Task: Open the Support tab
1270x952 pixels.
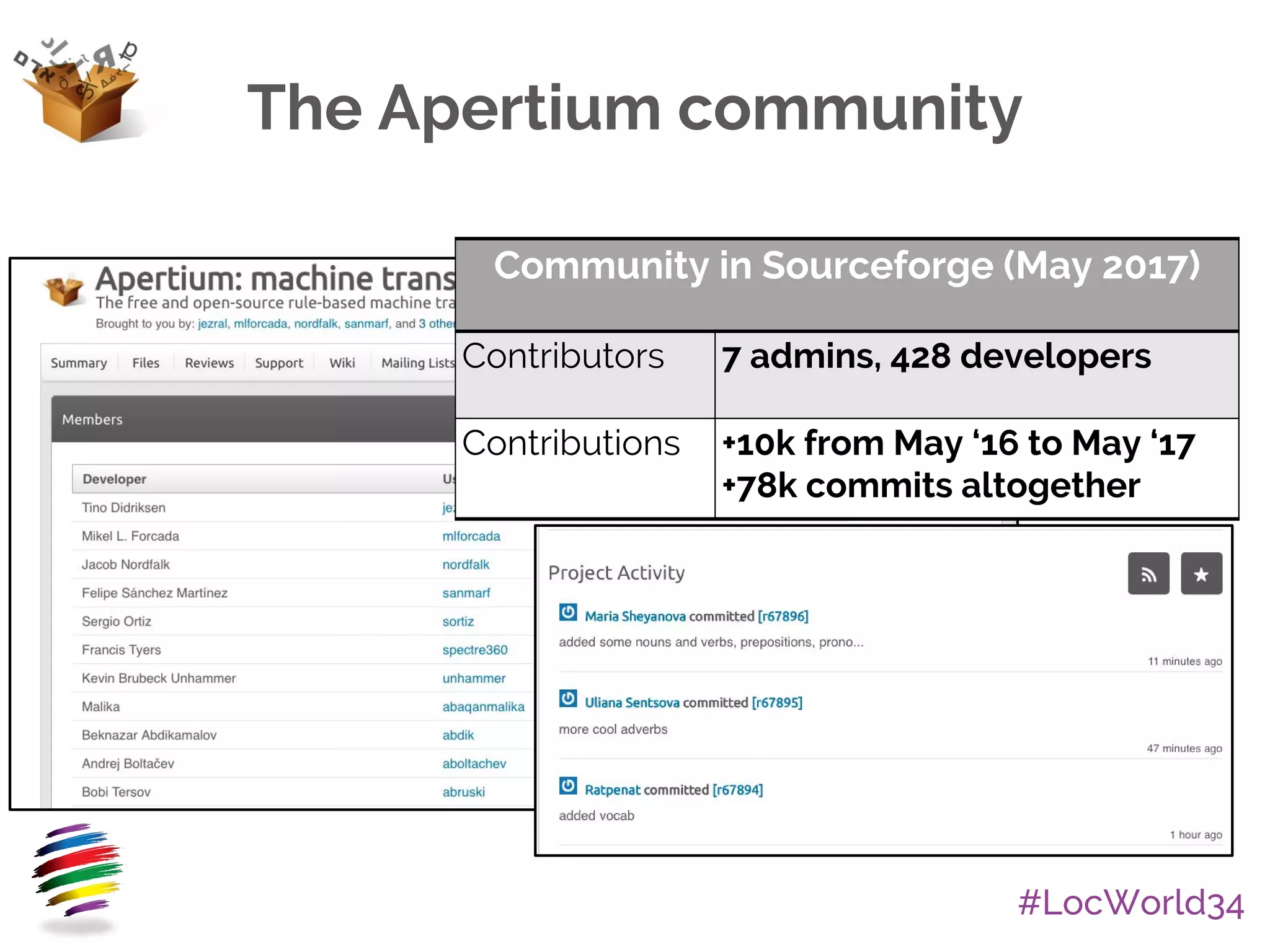Action: tap(279, 363)
